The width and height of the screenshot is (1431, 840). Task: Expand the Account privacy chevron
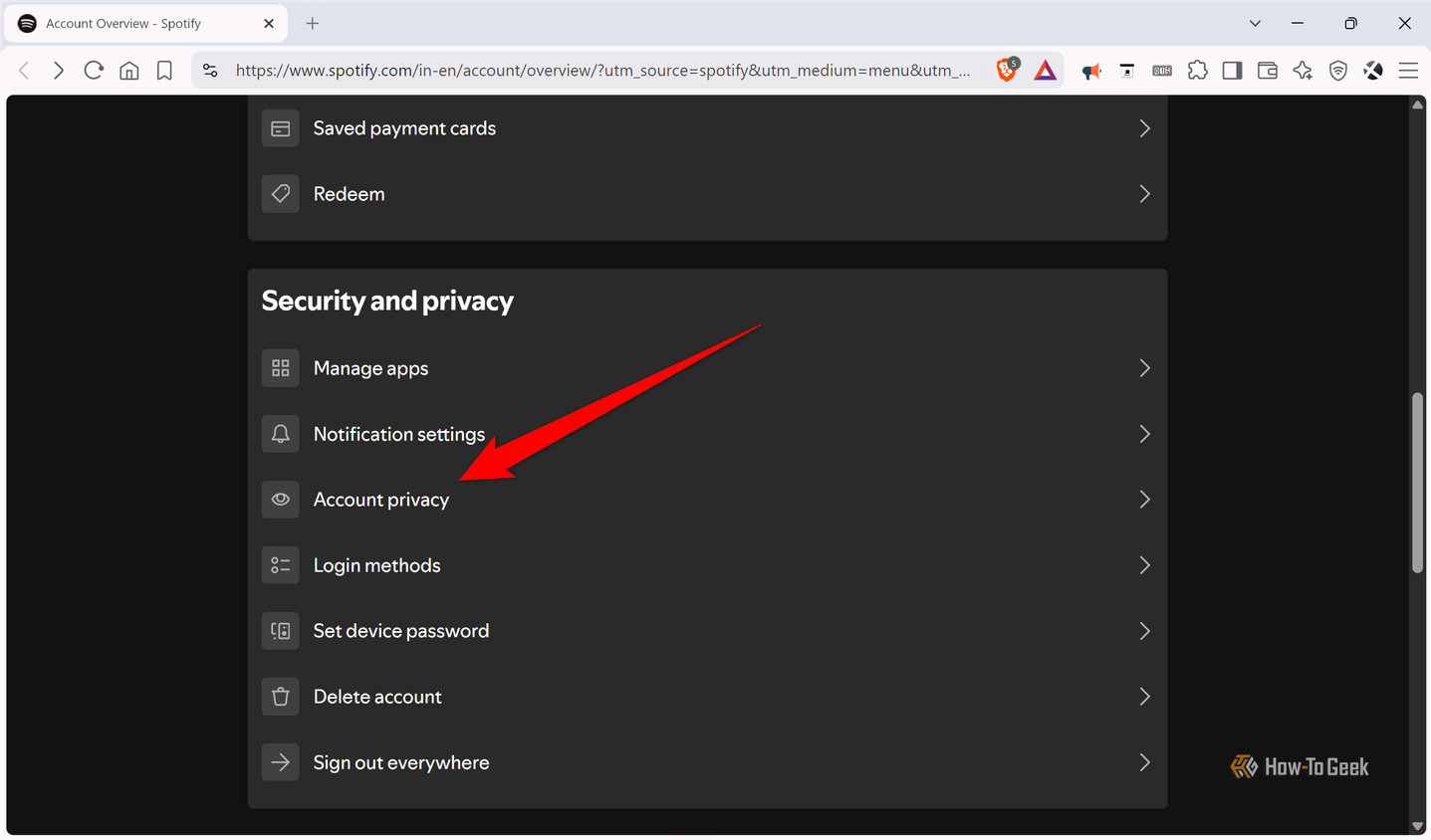1144,500
